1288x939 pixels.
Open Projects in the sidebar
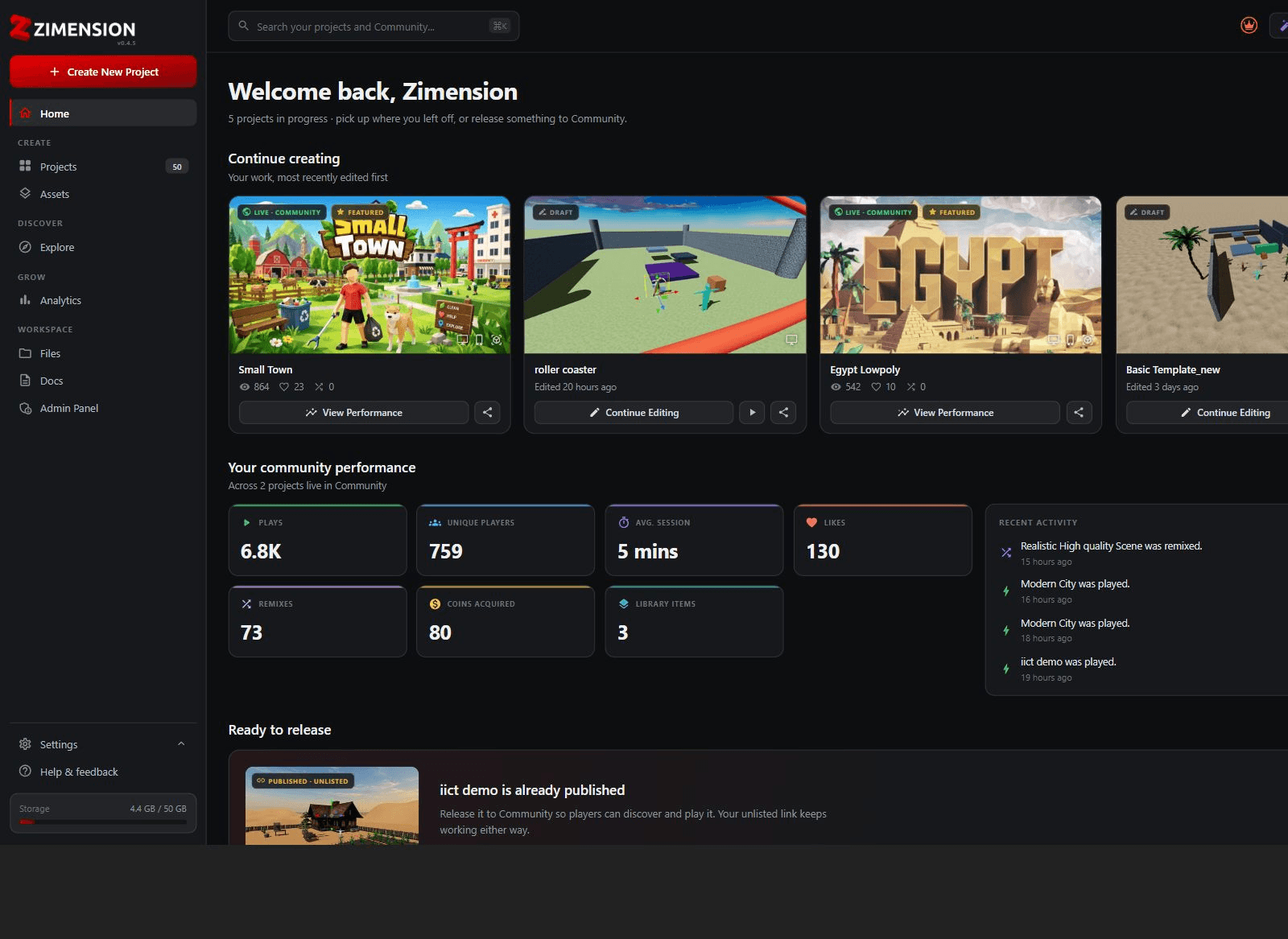[x=103, y=167]
